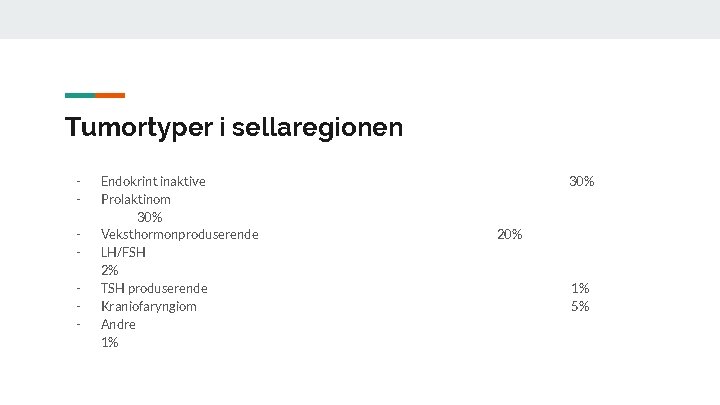
Task: Click the teal segment of the accent bar
Action: pos(80,95)
